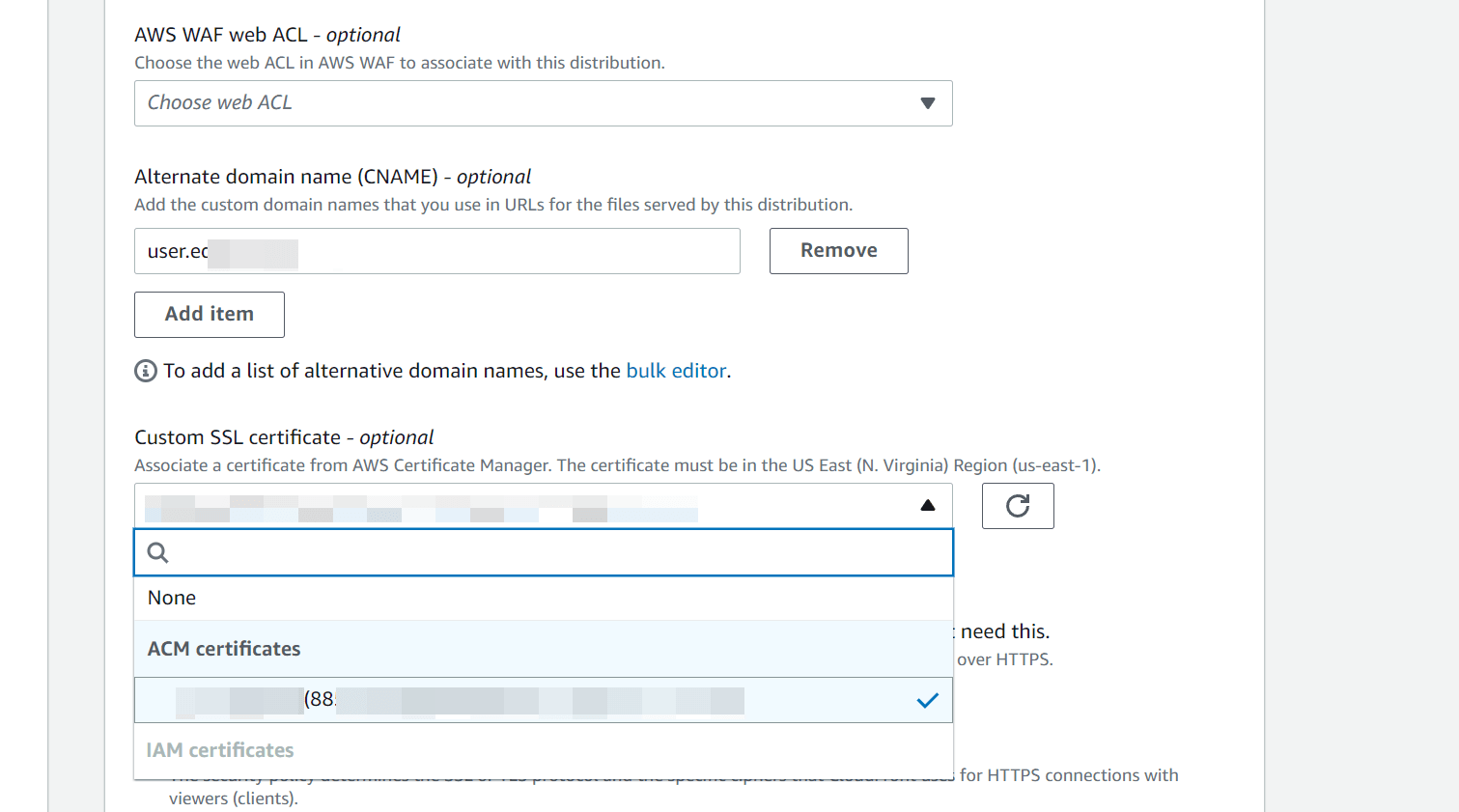Click the Add item button

(x=209, y=314)
